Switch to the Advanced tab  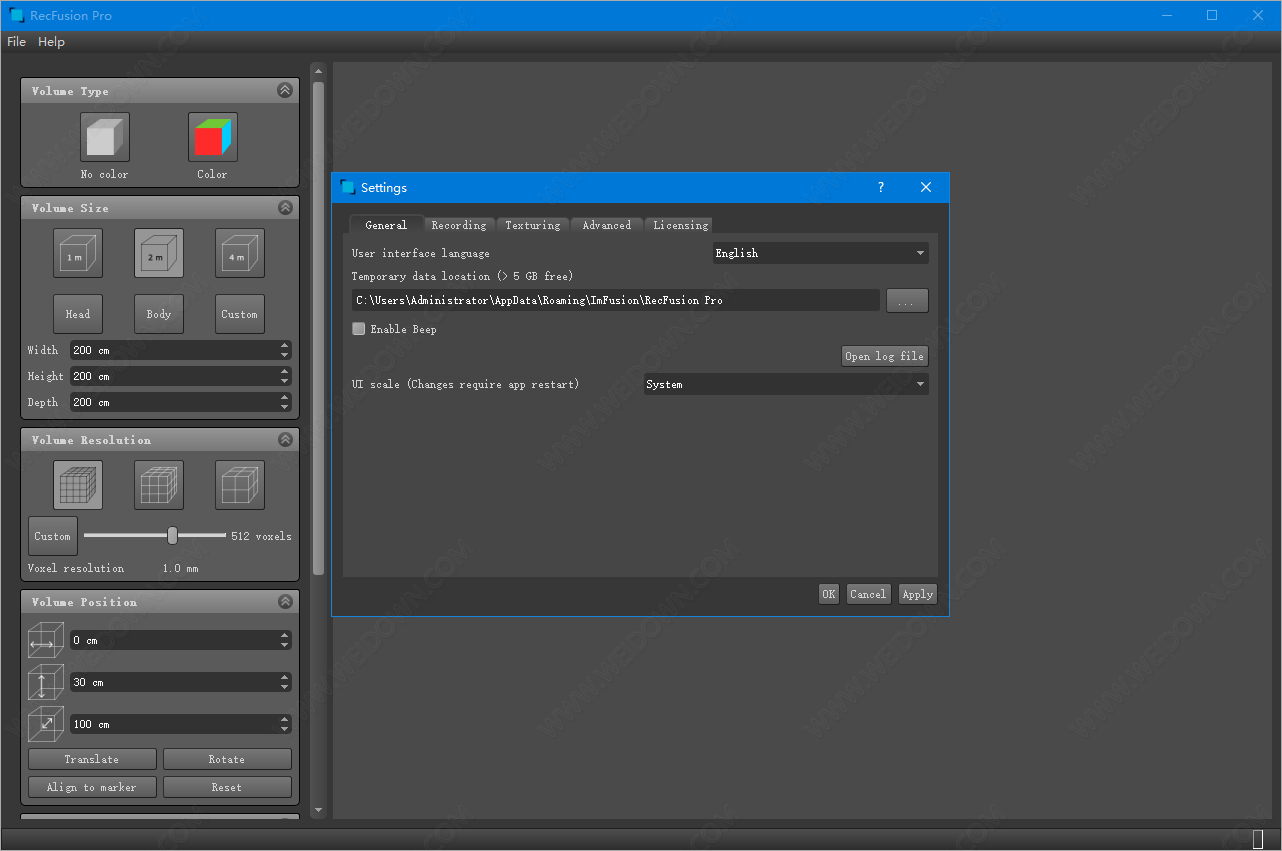click(607, 225)
